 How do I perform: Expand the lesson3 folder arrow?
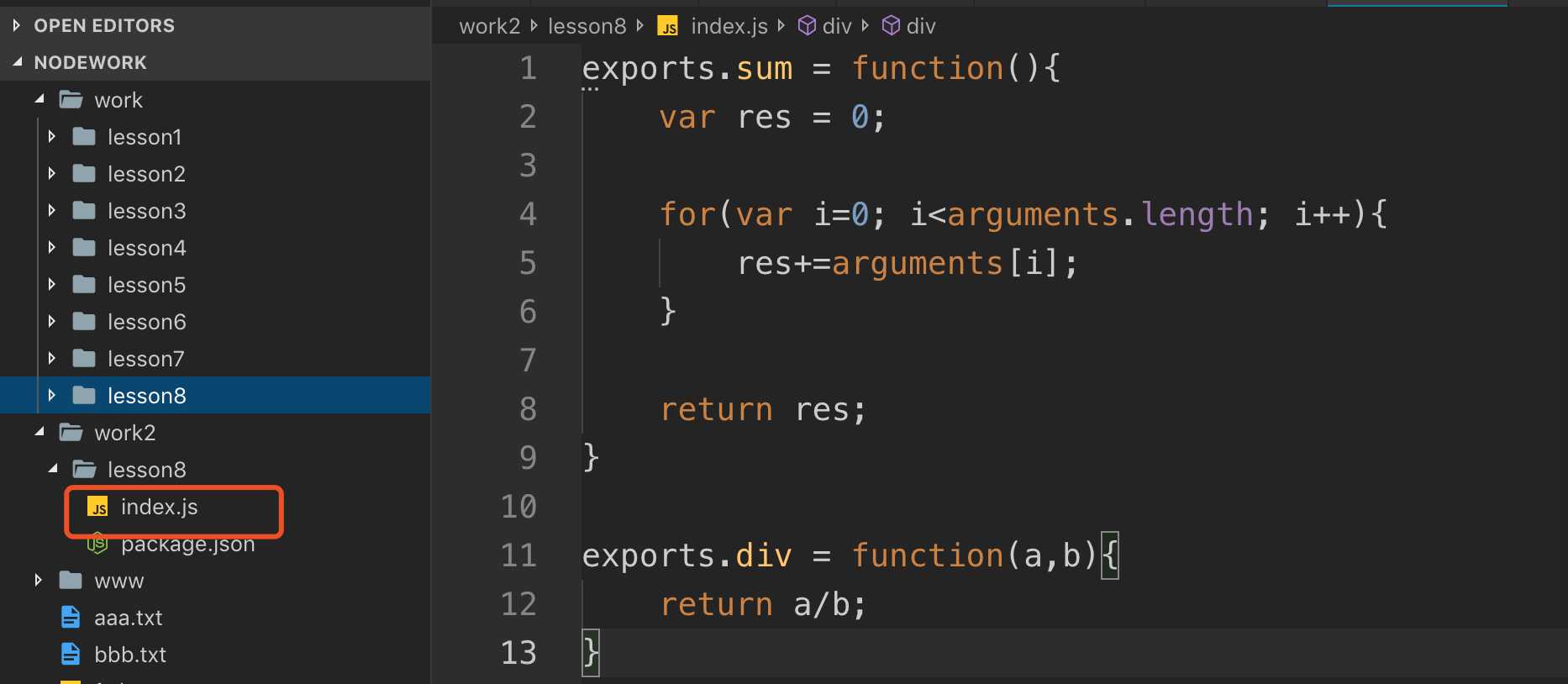pos(52,210)
